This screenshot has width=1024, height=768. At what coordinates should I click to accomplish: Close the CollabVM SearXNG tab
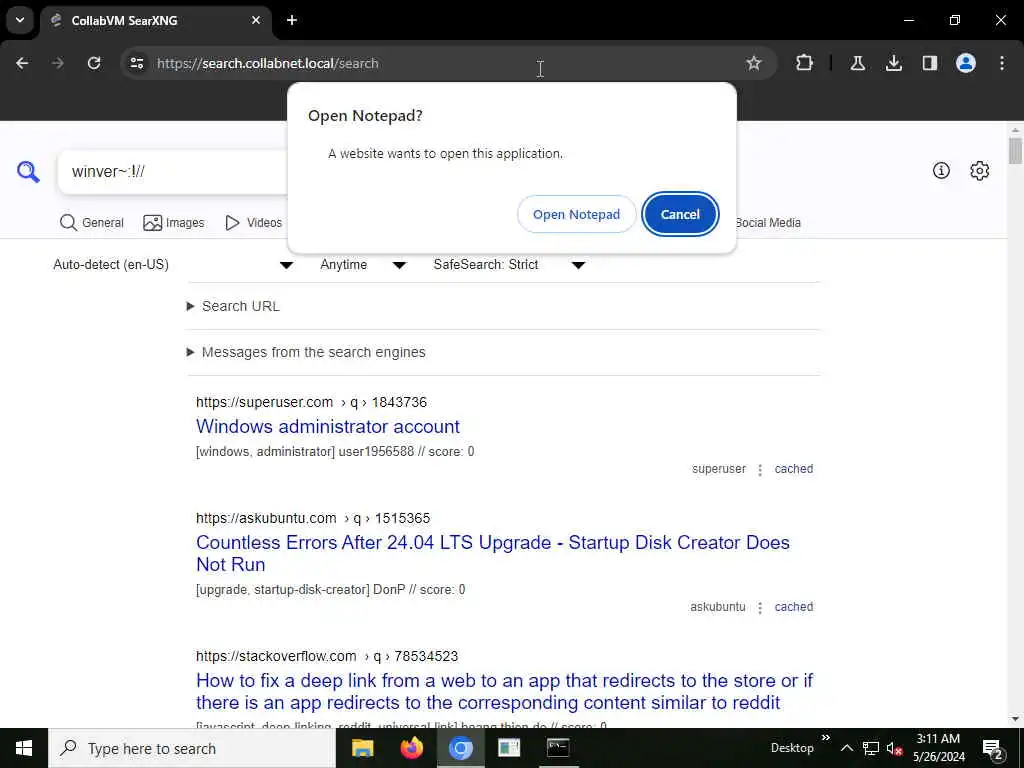click(x=256, y=20)
